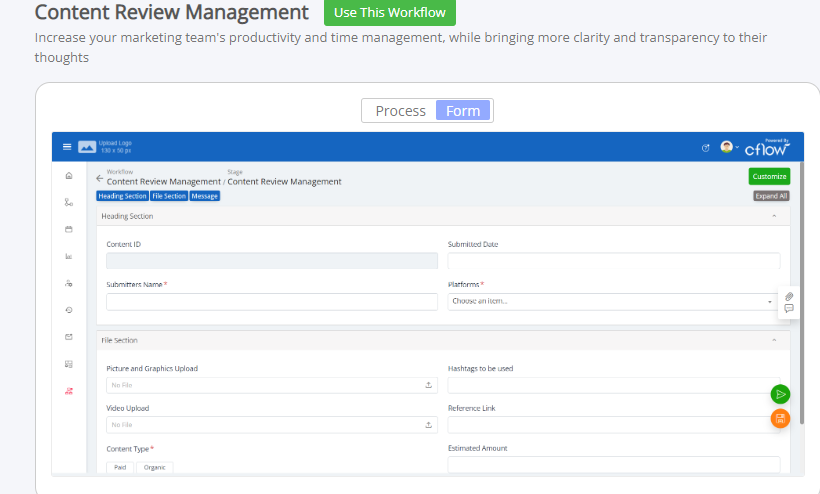Select the Organic content type option
Screen dimensions: 820x494
pos(154,467)
